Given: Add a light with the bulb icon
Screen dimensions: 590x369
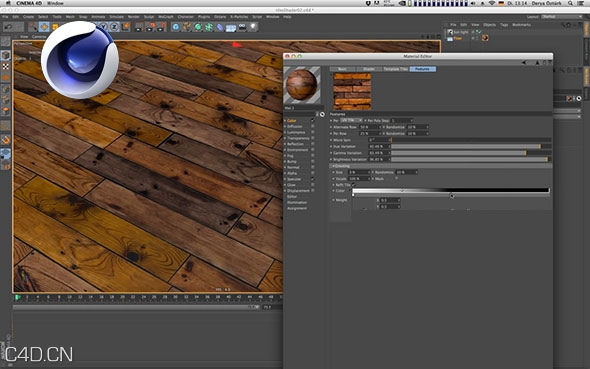Looking at the screenshot, I should 253,27.
